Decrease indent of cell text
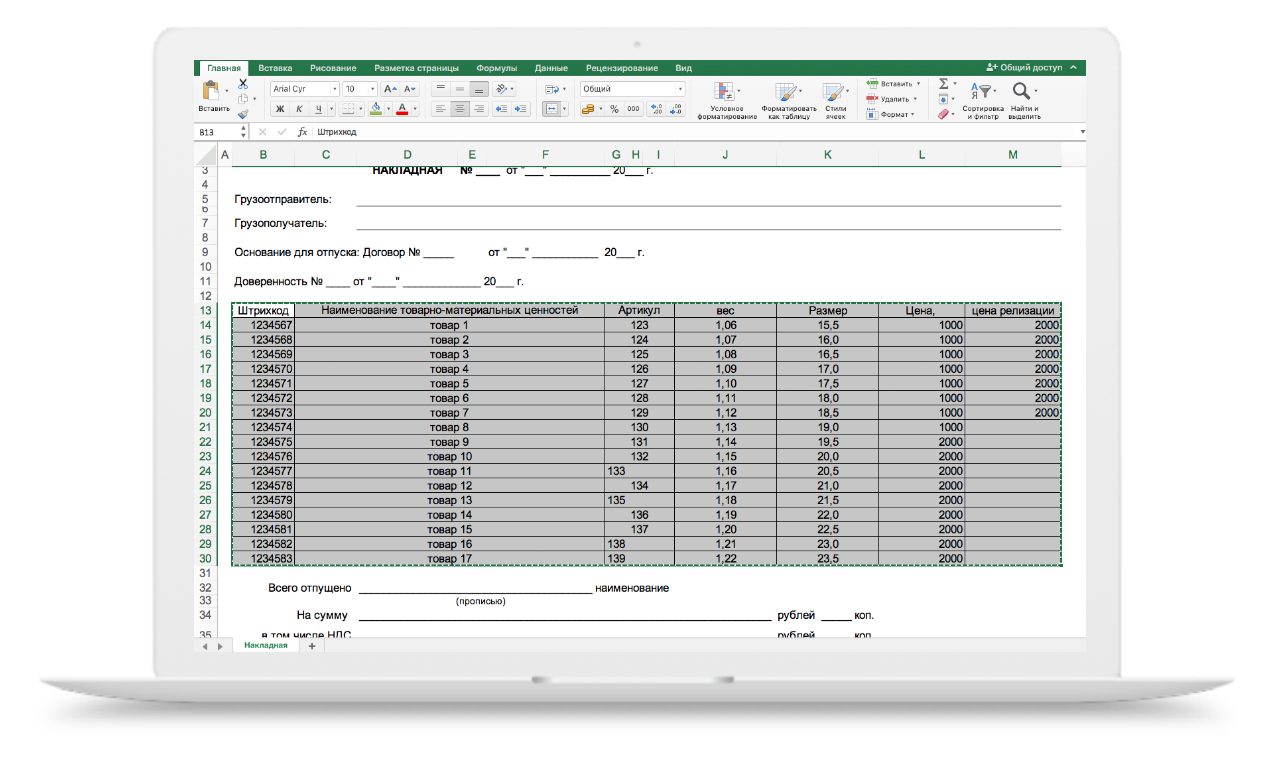The image size is (1284, 780). [502, 109]
